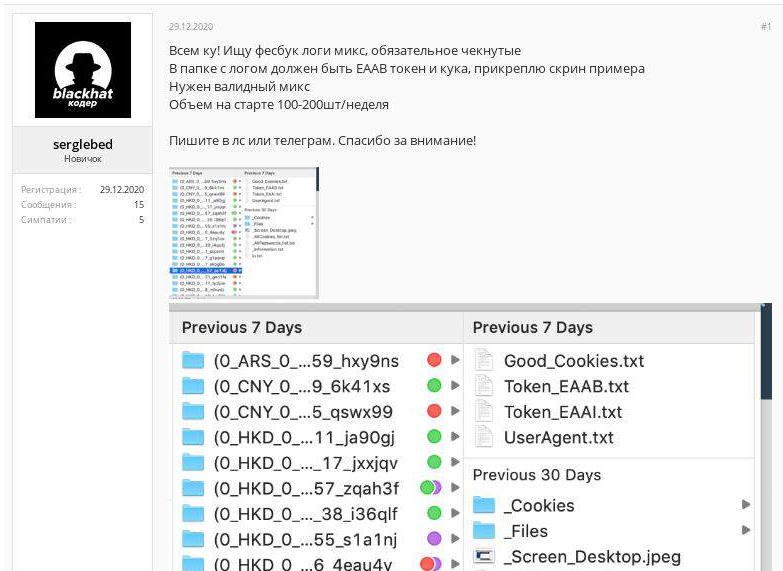This screenshot has width=783, height=571.
Task: Click green-purple tag dots on (0_HKD_0_...57_zqah3f
Action: 431,487
